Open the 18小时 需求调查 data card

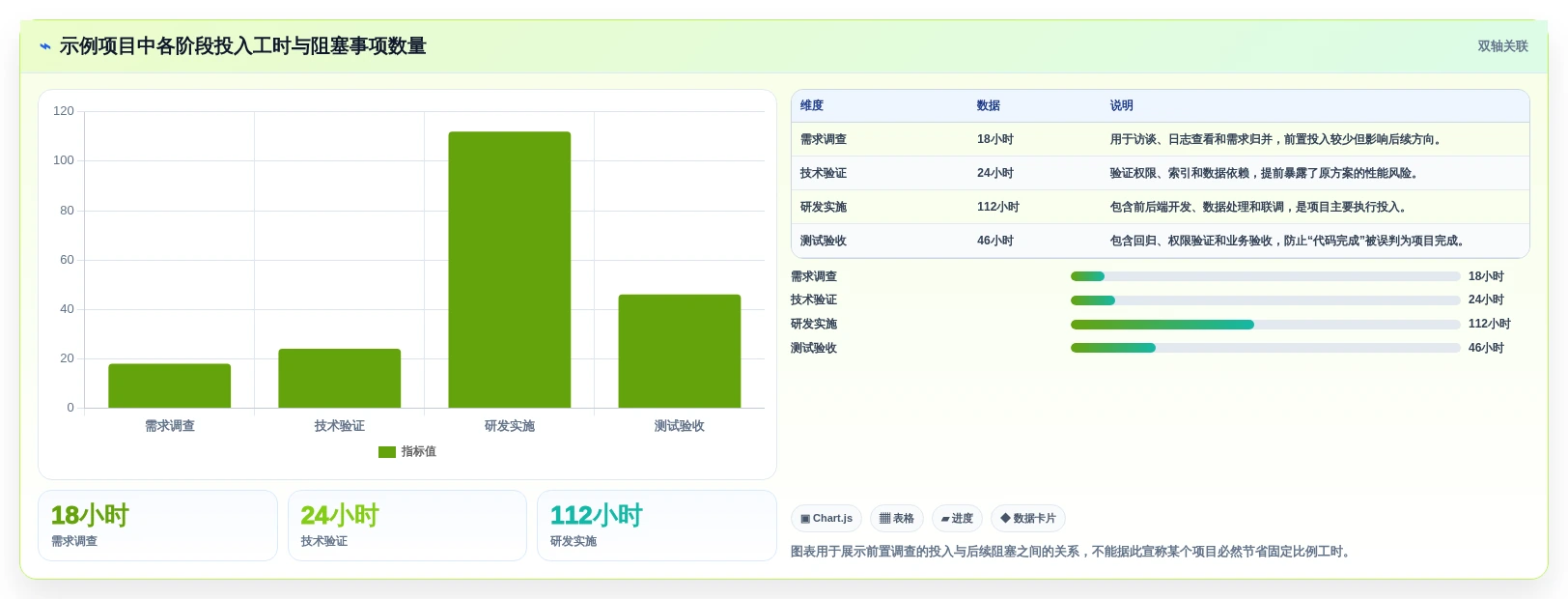coord(157,526)
